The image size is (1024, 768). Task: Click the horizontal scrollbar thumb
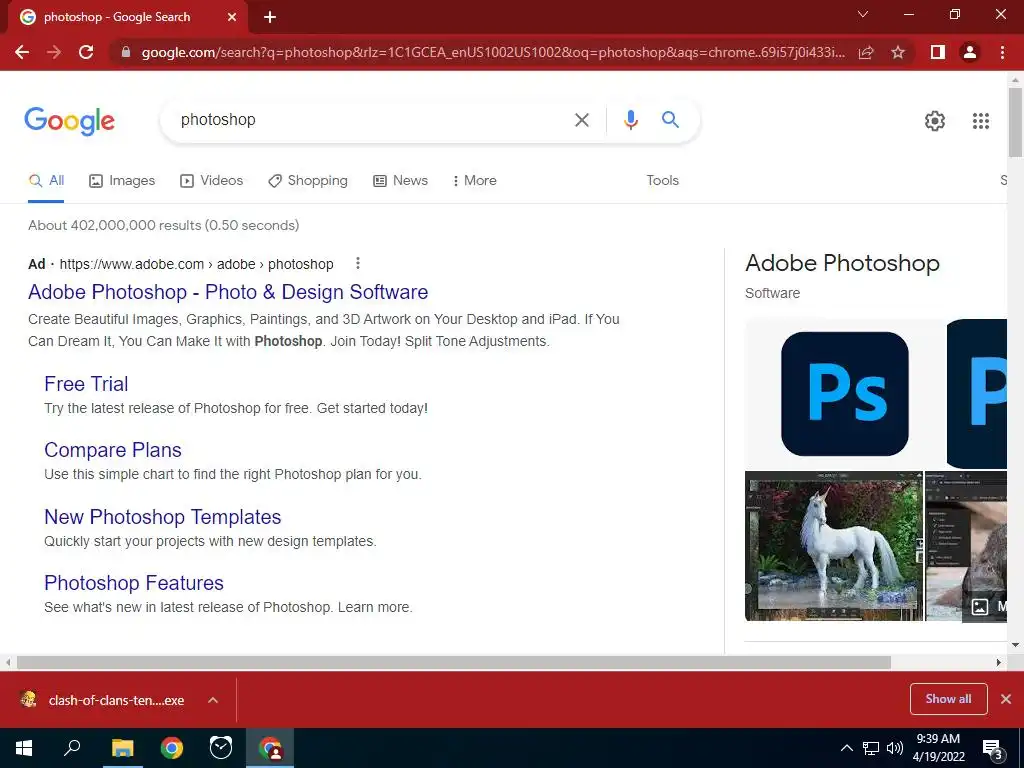click(454, 662)
